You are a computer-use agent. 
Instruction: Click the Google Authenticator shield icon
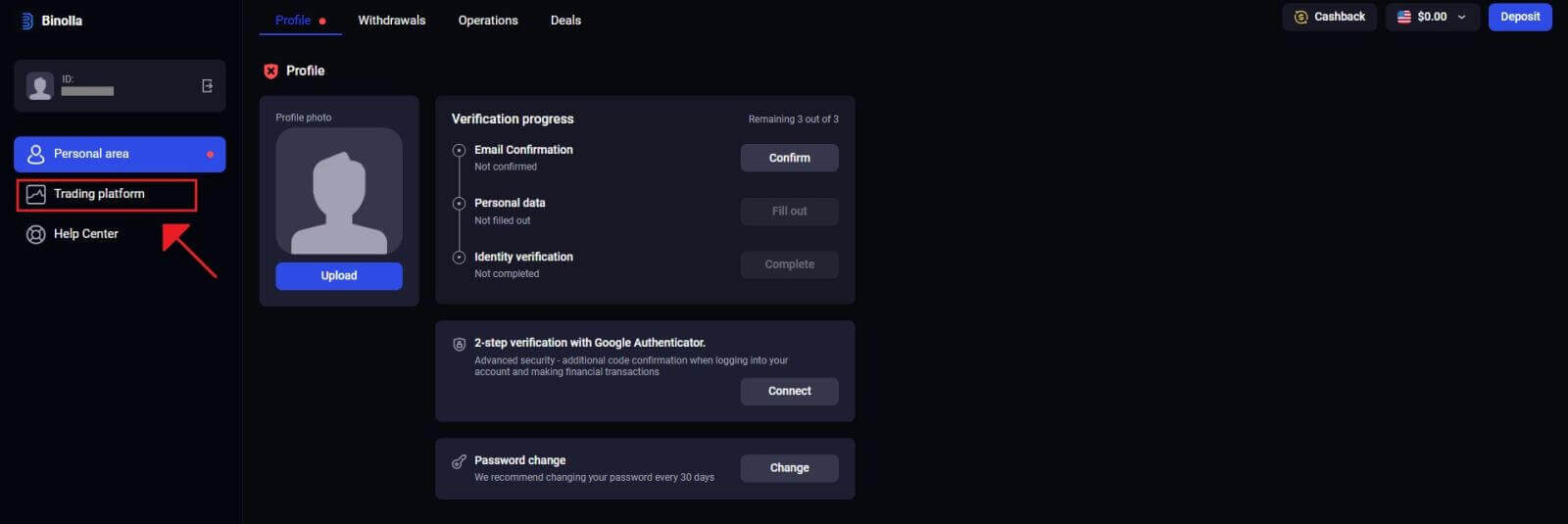click(x=459, y=344)
